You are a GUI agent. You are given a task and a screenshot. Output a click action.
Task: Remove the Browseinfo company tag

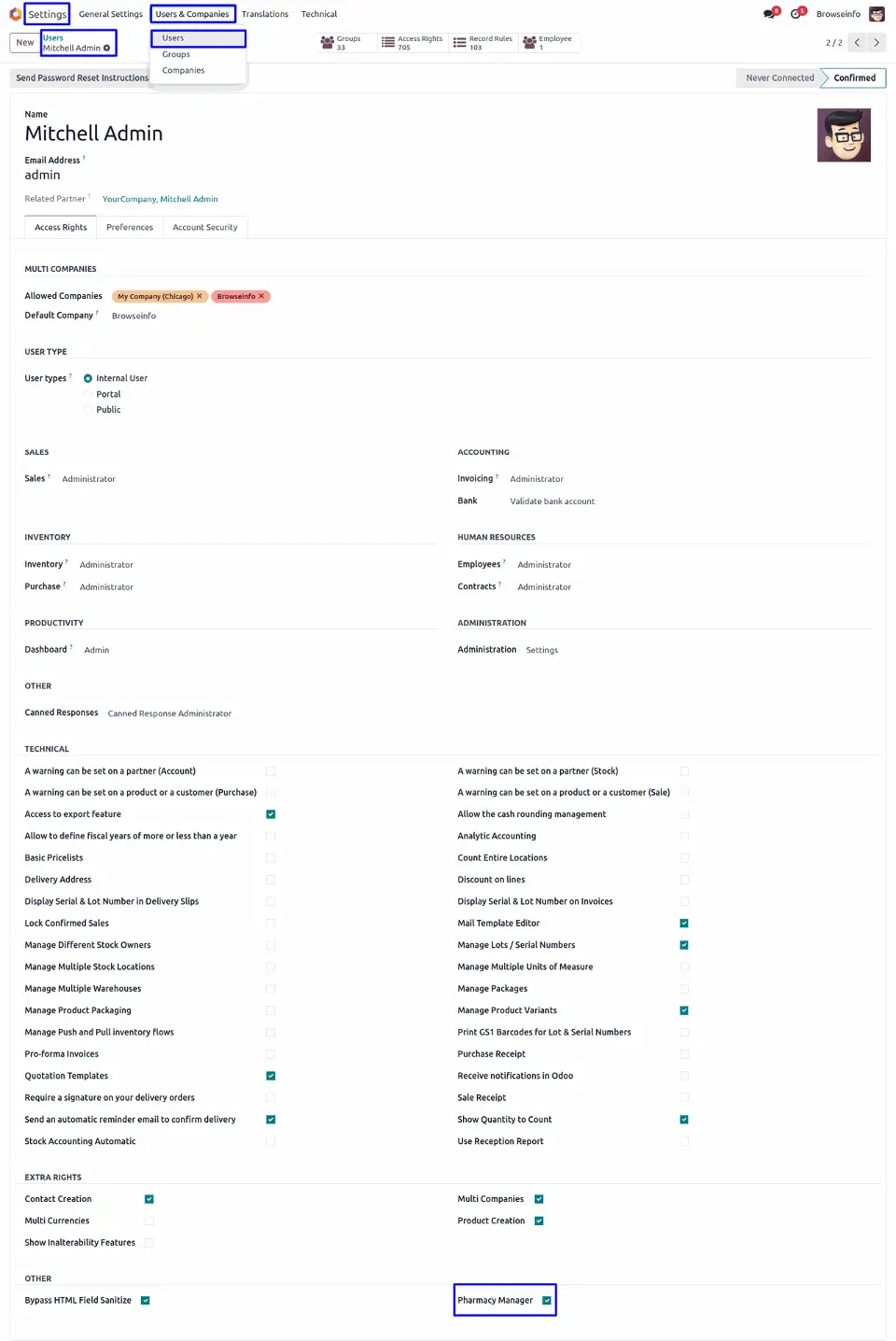261,296
